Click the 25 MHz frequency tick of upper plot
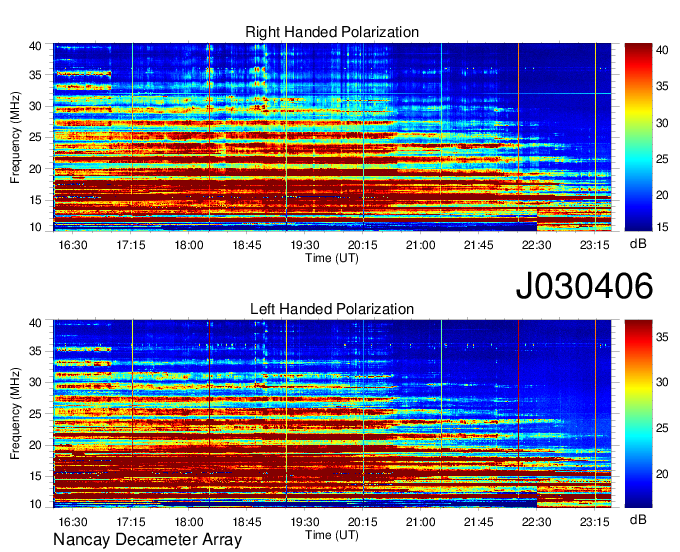Viewport: 680px width, 552px height. tap(35, 137)
